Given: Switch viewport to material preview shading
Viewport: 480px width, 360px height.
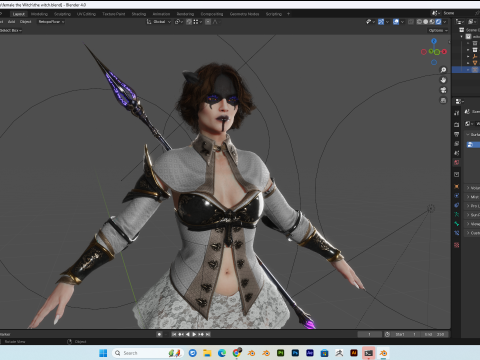Looking at the screenshot, I should click(x=432, y=22).
